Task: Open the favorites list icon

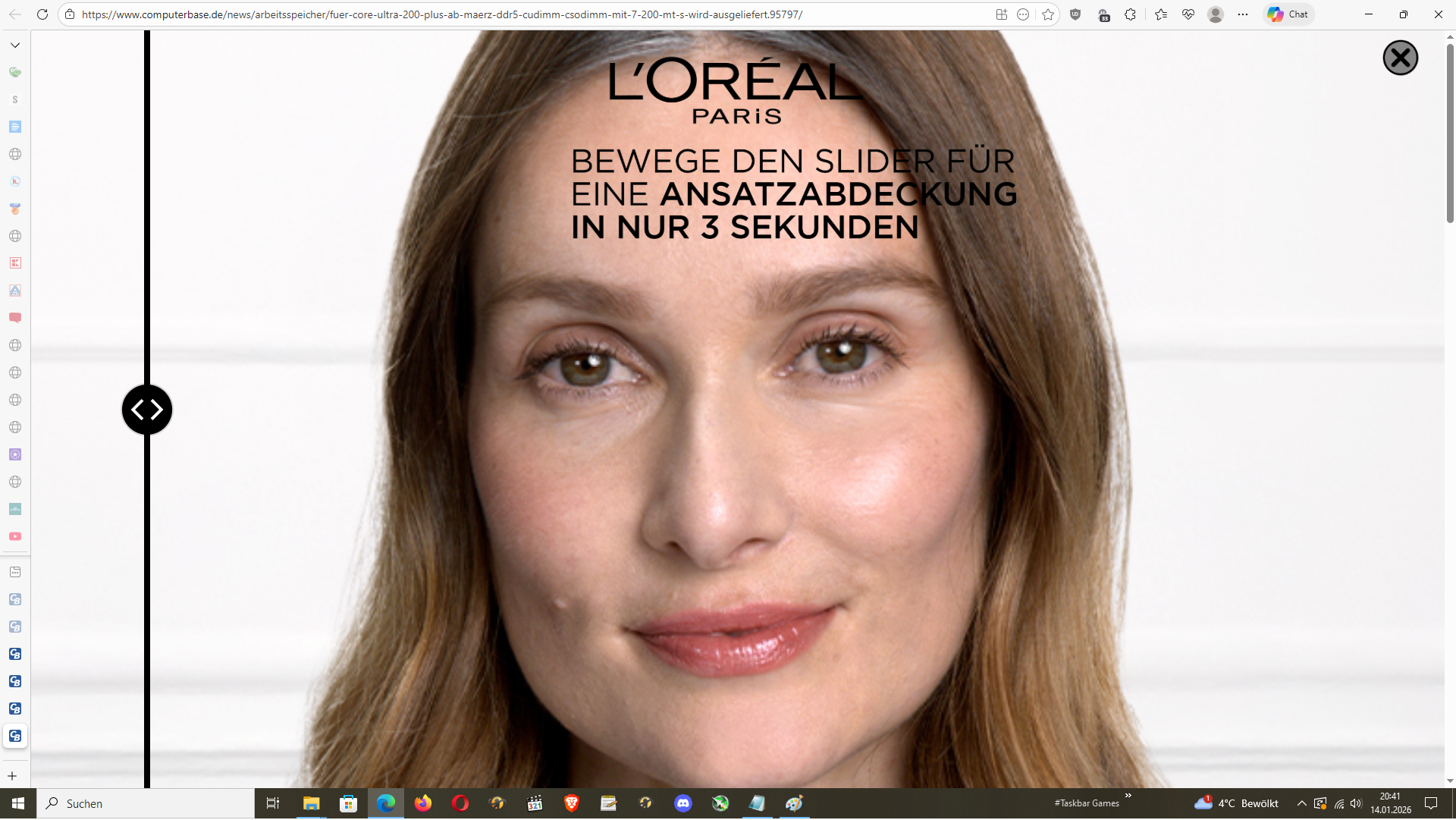Action: (1160, 14)
